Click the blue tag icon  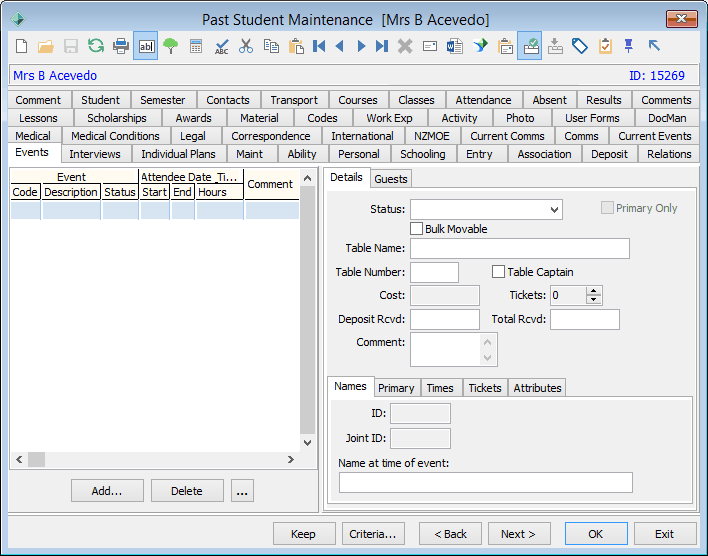coord(580,46)
